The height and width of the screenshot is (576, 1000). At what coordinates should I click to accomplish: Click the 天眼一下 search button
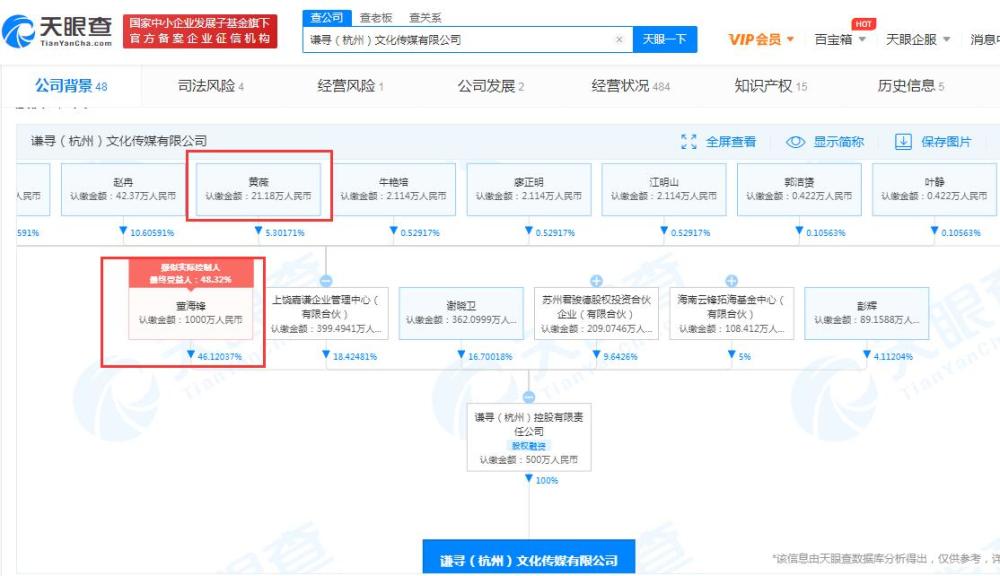pyautogui.click(x=665, y=40)
